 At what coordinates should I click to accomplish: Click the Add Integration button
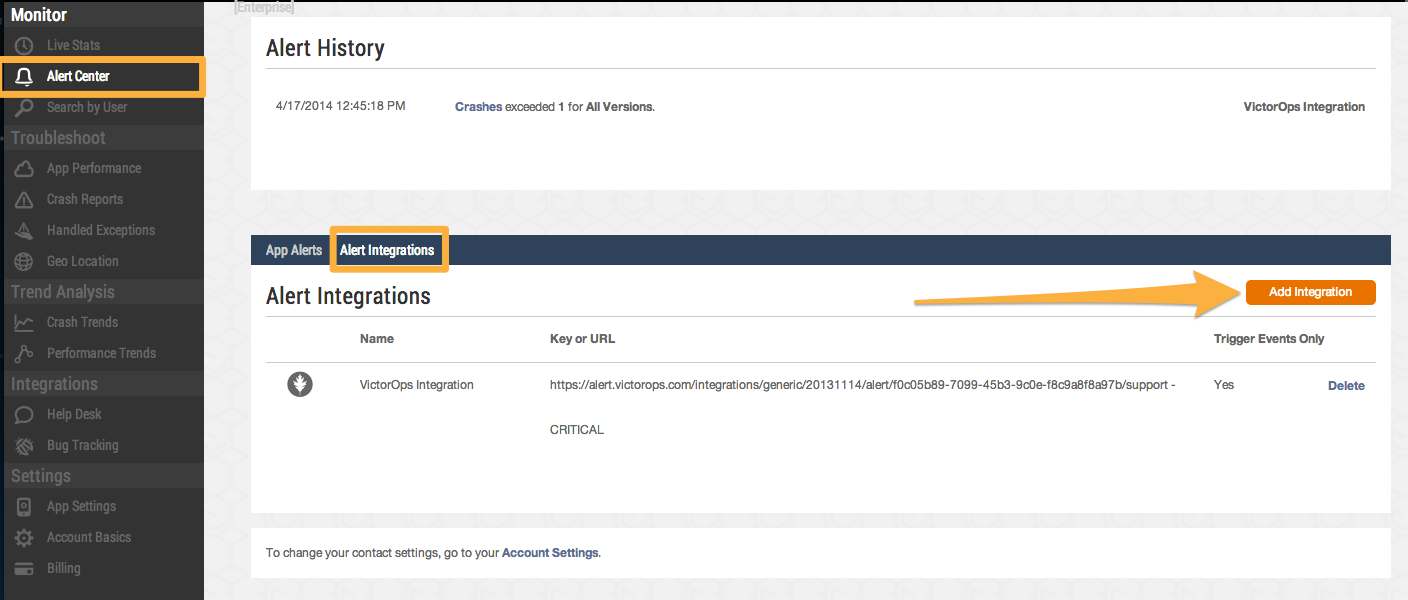pyautogui.click(x=1310, y=292)
